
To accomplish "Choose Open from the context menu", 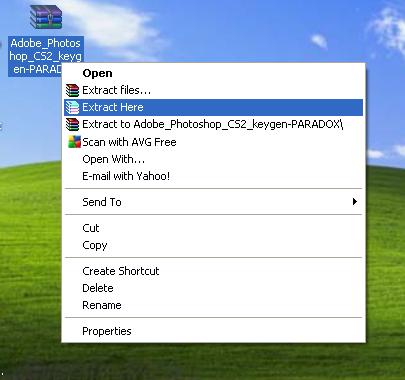I will [213, 73].
